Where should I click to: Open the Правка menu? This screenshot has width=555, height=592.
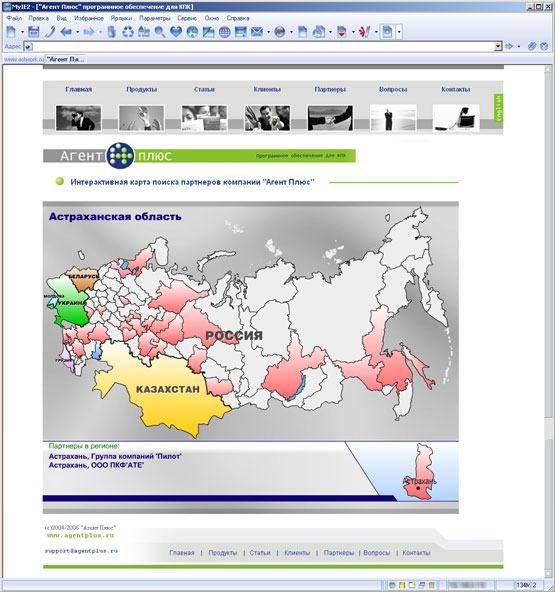pos(39,18)
